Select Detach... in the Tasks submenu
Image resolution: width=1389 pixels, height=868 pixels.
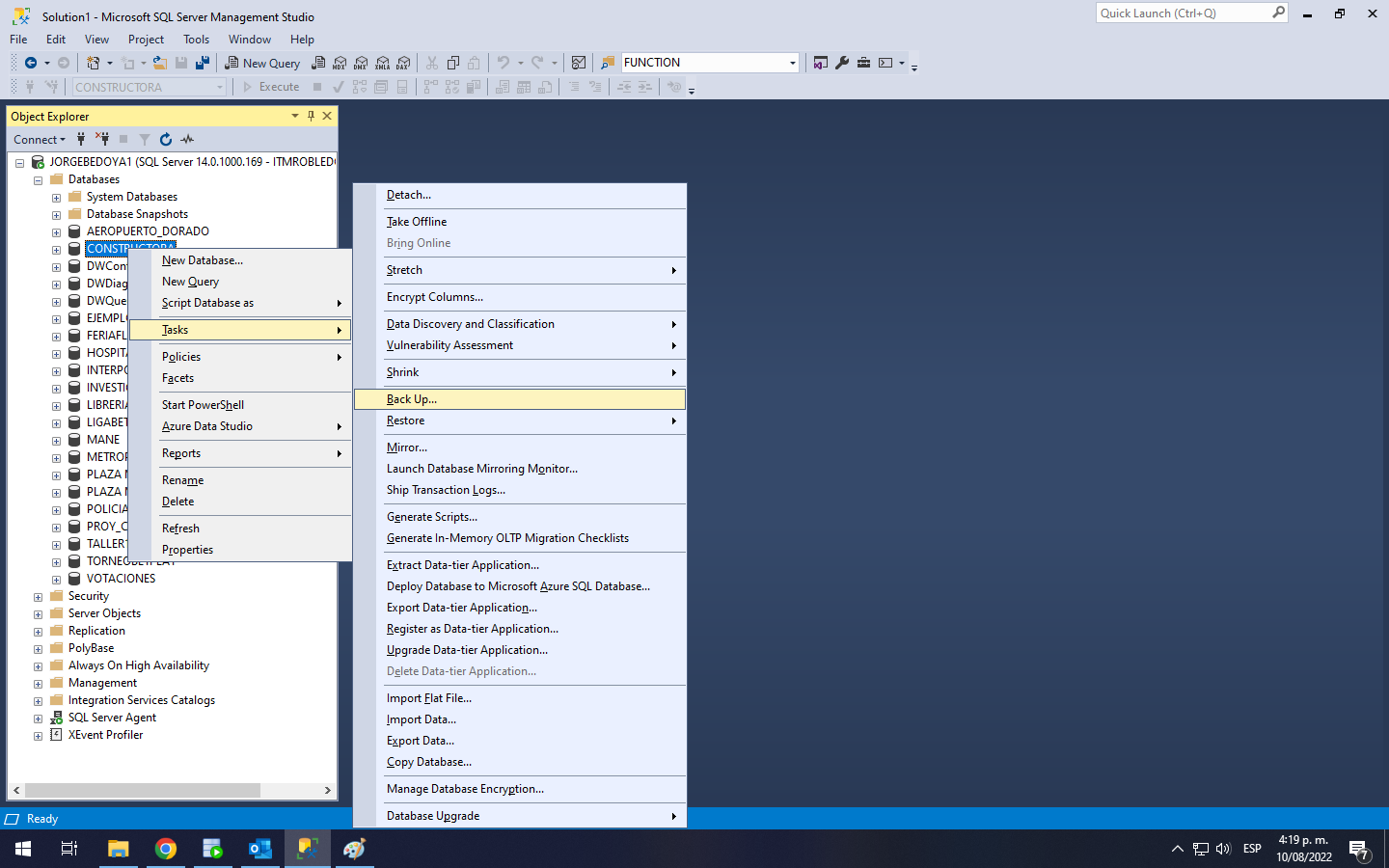coord(520,195)
